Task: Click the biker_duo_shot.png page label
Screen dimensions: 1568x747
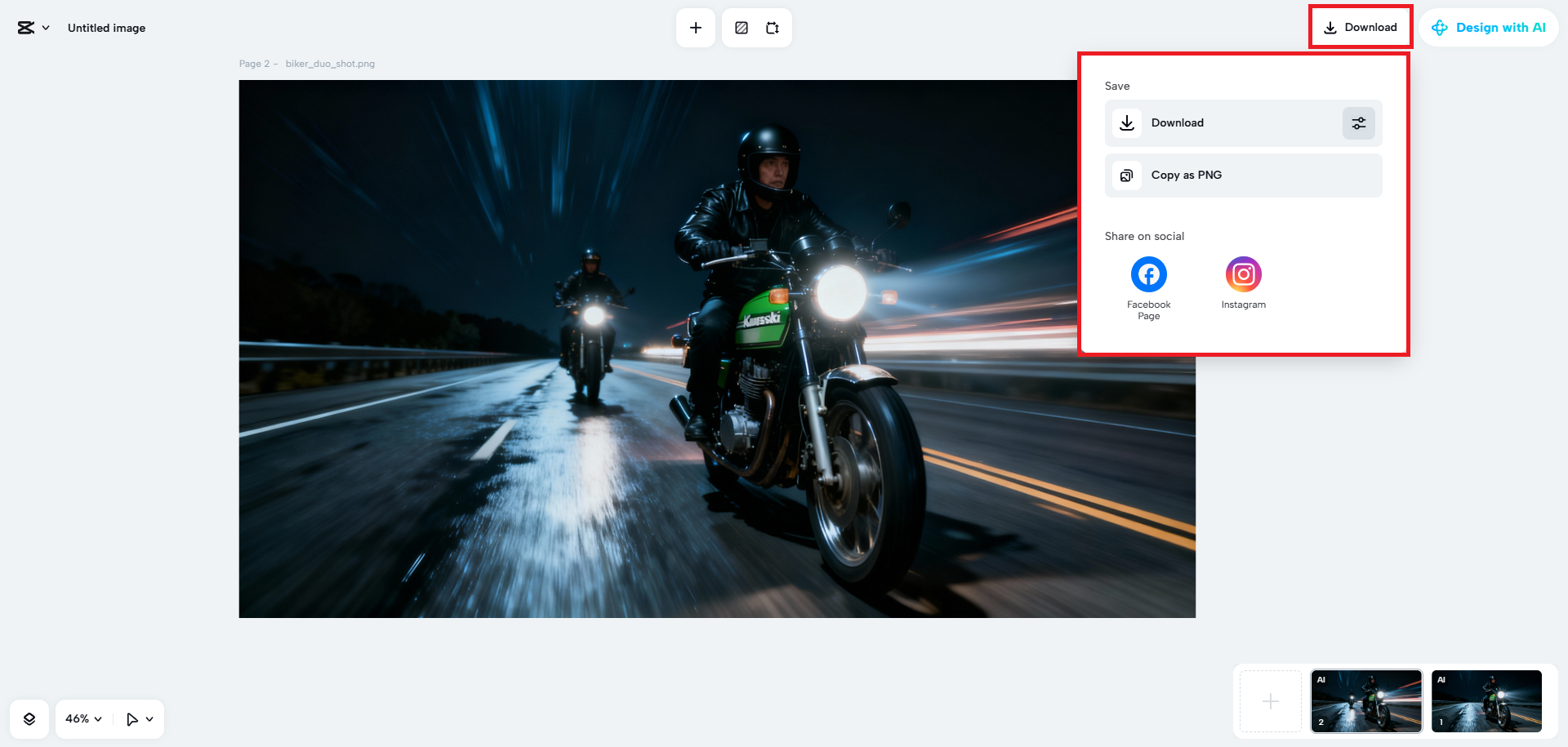Action: pos(330,64)
